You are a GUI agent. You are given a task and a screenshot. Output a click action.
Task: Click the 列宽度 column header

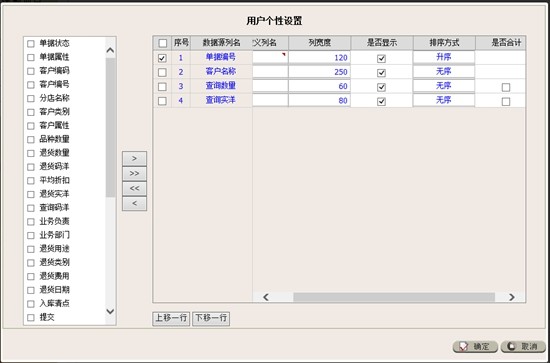pos(320,43)
